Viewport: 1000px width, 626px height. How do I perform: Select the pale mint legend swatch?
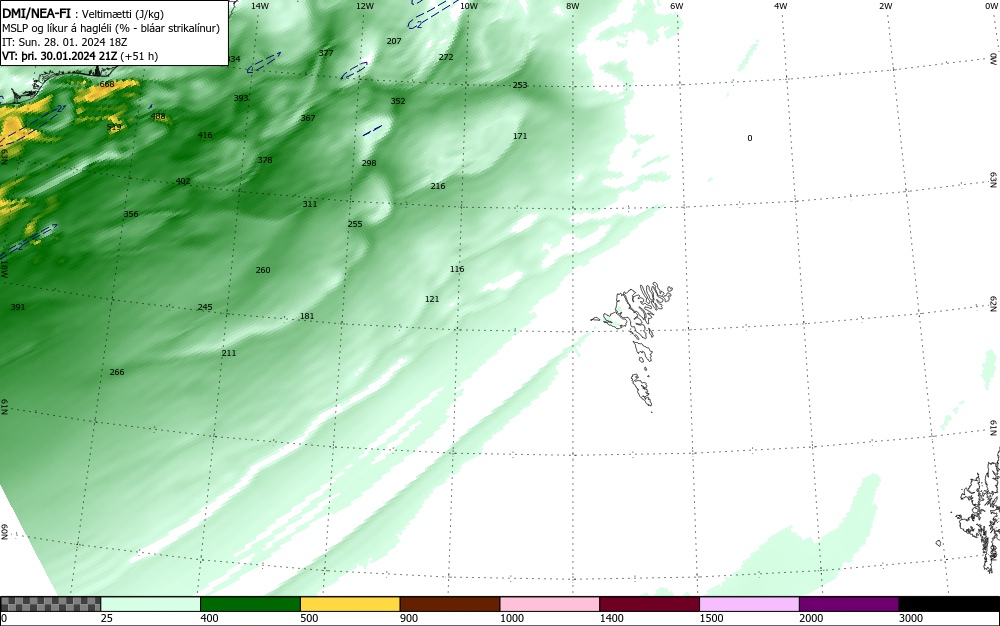click(151, 604)
